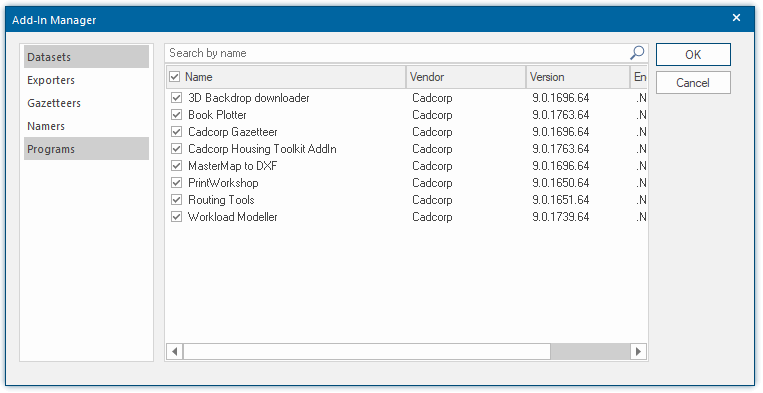Screen dimensions: 763x393
Task: Select the PrintWorkshop row name
Action: pyautogui.click(x=223, y=183)
